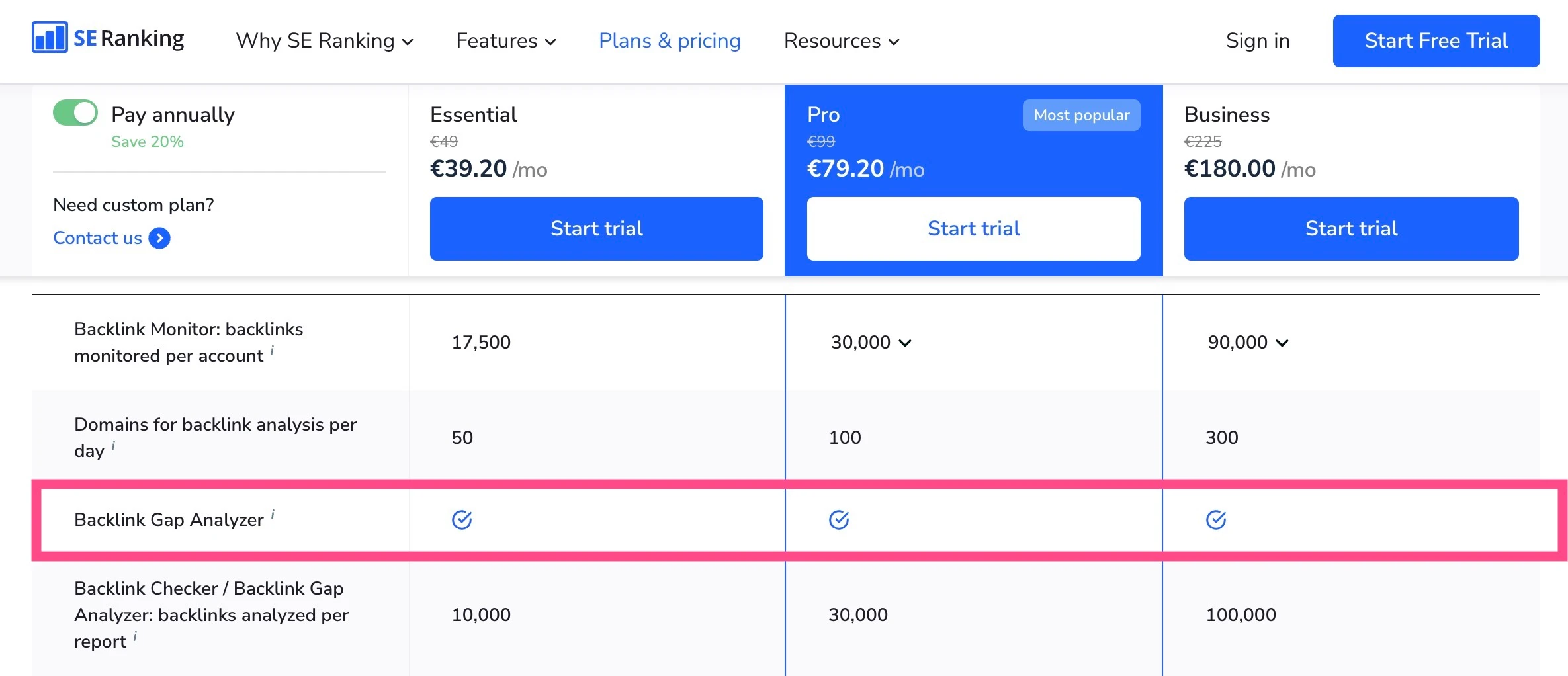Viewport: 1568px width, 676px height.
Task: Click Essential's Backlink Gap Analyzer checkmark
Action: tap(462, 520)
